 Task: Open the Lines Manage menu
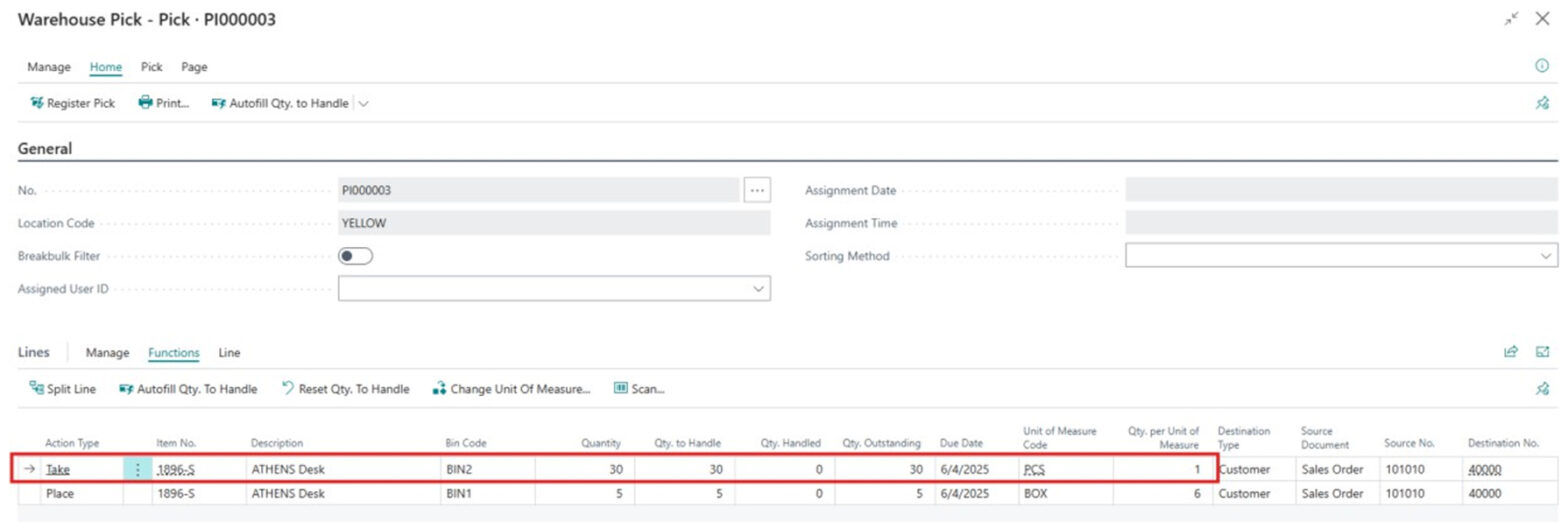click(x=107, y=353)
